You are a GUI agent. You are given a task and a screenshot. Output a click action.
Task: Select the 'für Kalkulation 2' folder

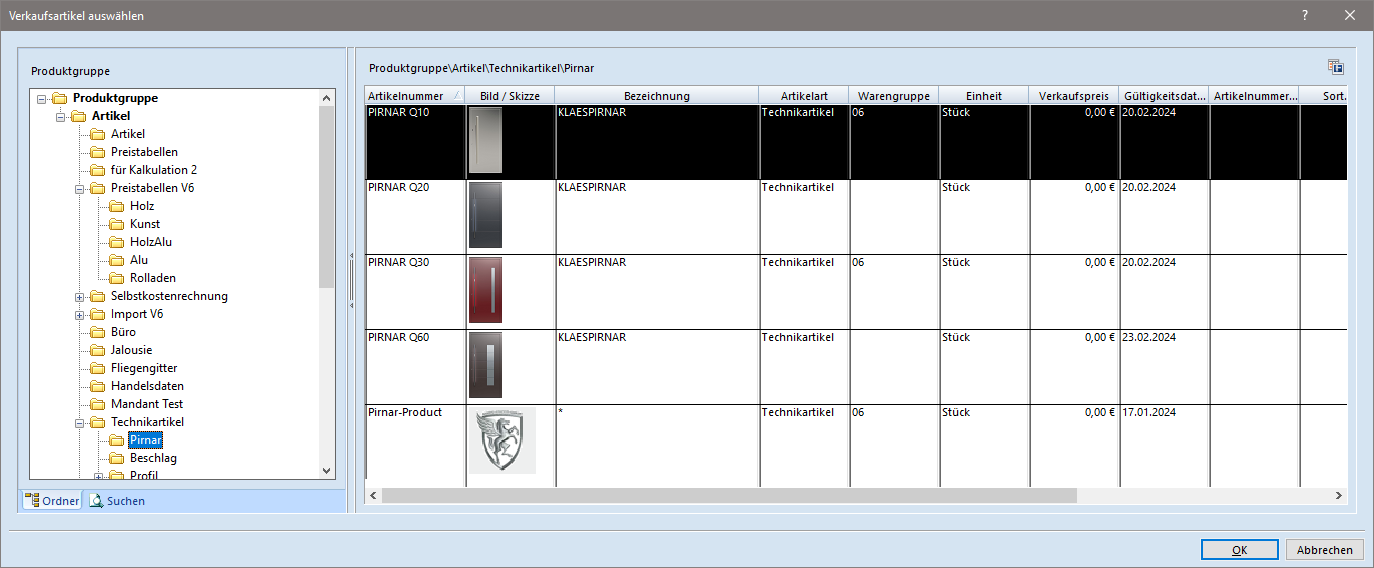[x=154, y=170]
